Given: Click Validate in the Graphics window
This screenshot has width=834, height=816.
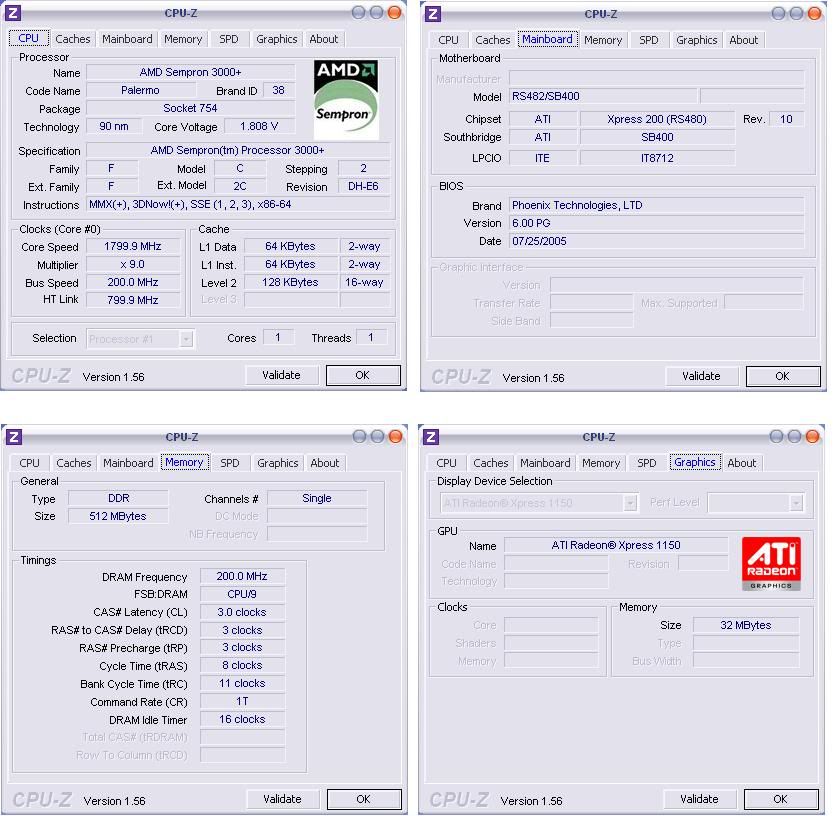Looking at the screenshot, I should click(x=699, y=799).
